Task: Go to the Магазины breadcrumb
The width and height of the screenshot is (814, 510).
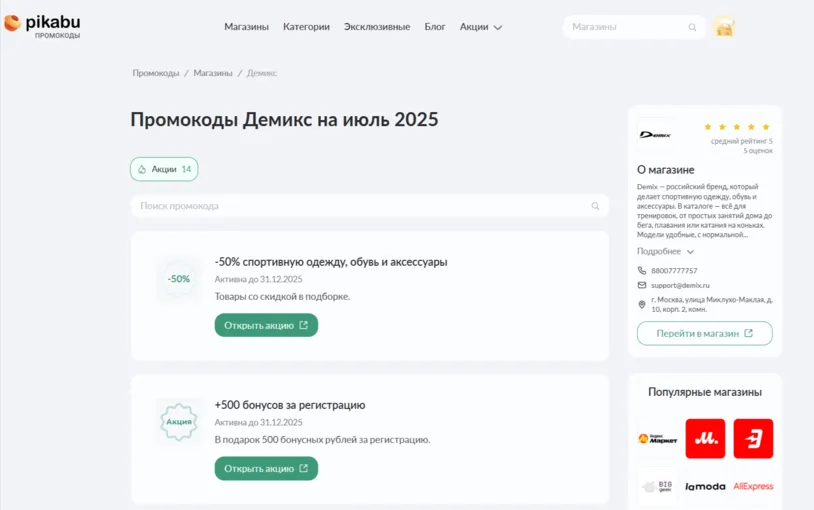Action: (213, 73)
